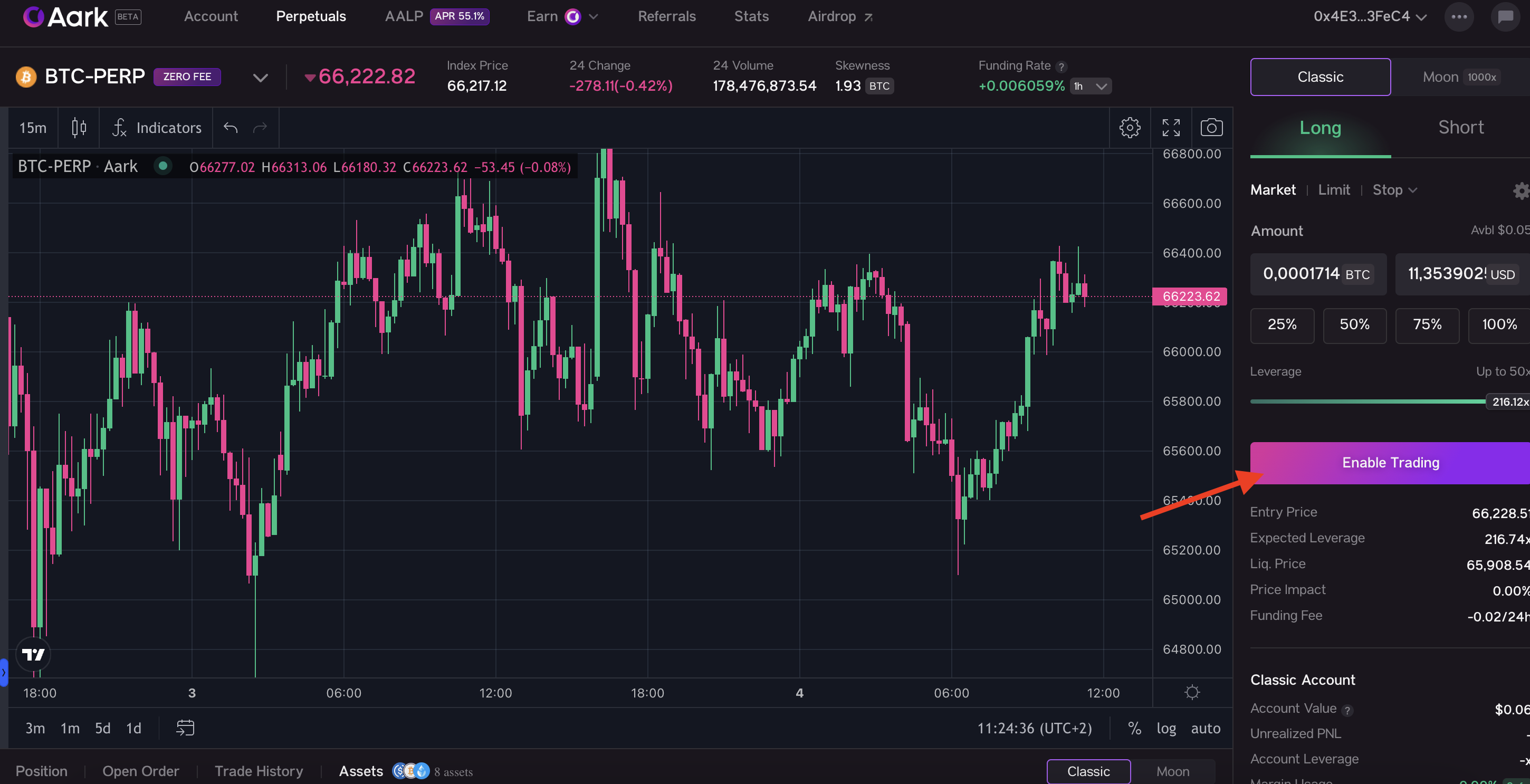The image size is (1530, 784).
Task: Set amount to 100%
Action: coord(1499,325)
